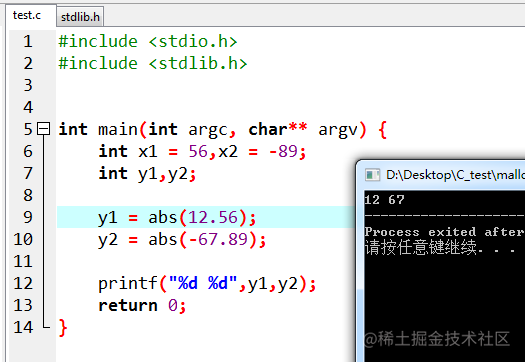Viewport: 525px width, 362px height.
Task: Click line number 13 in gutter
Action: 23,305
